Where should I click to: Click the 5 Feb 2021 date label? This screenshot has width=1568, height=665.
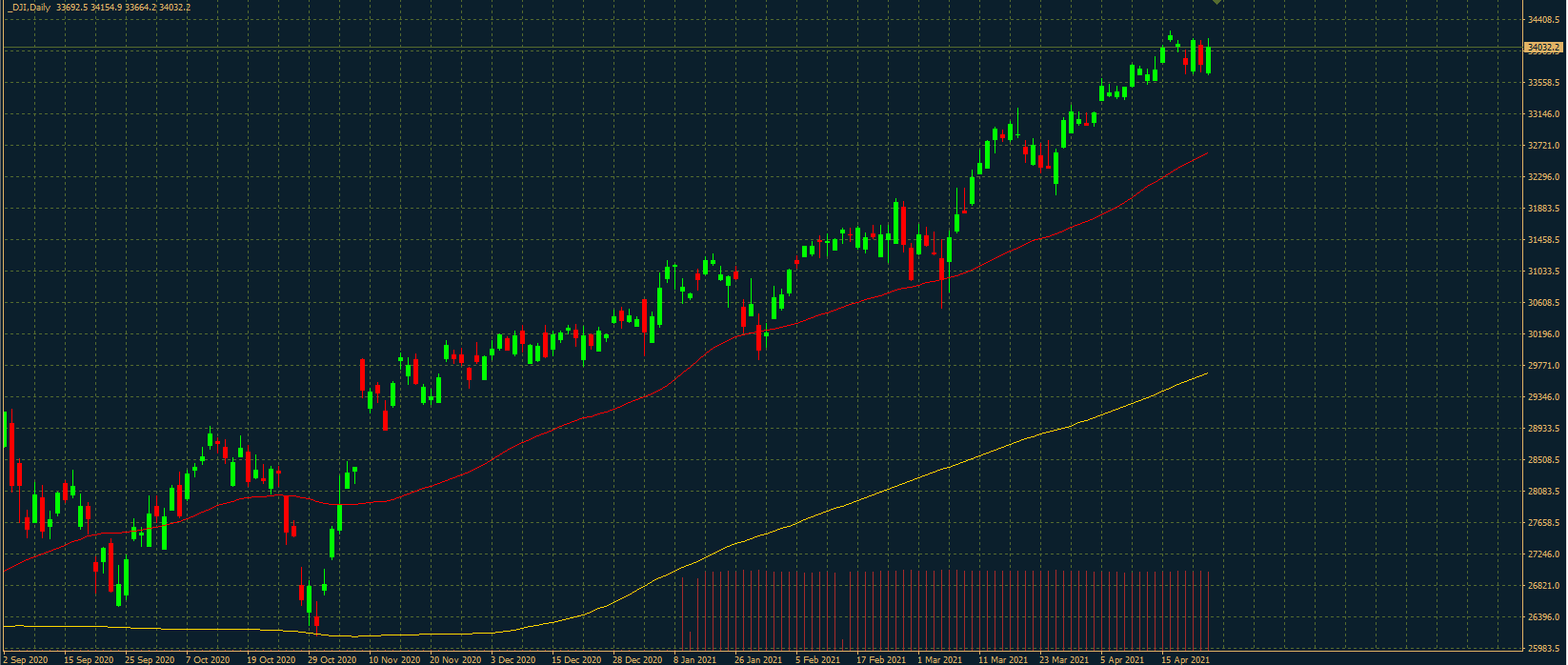[818, 659]
